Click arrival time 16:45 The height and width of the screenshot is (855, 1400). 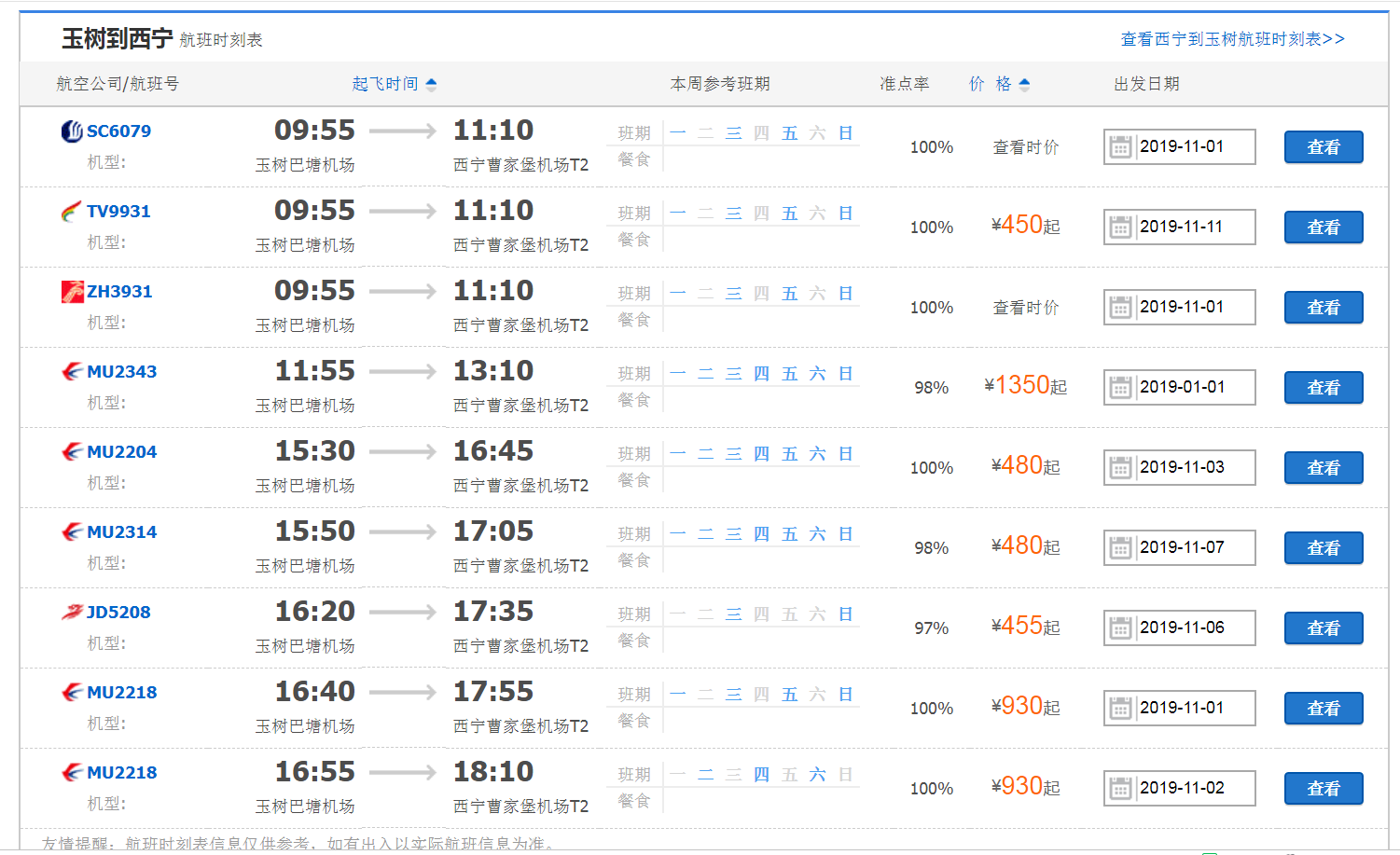coord(493,451)
